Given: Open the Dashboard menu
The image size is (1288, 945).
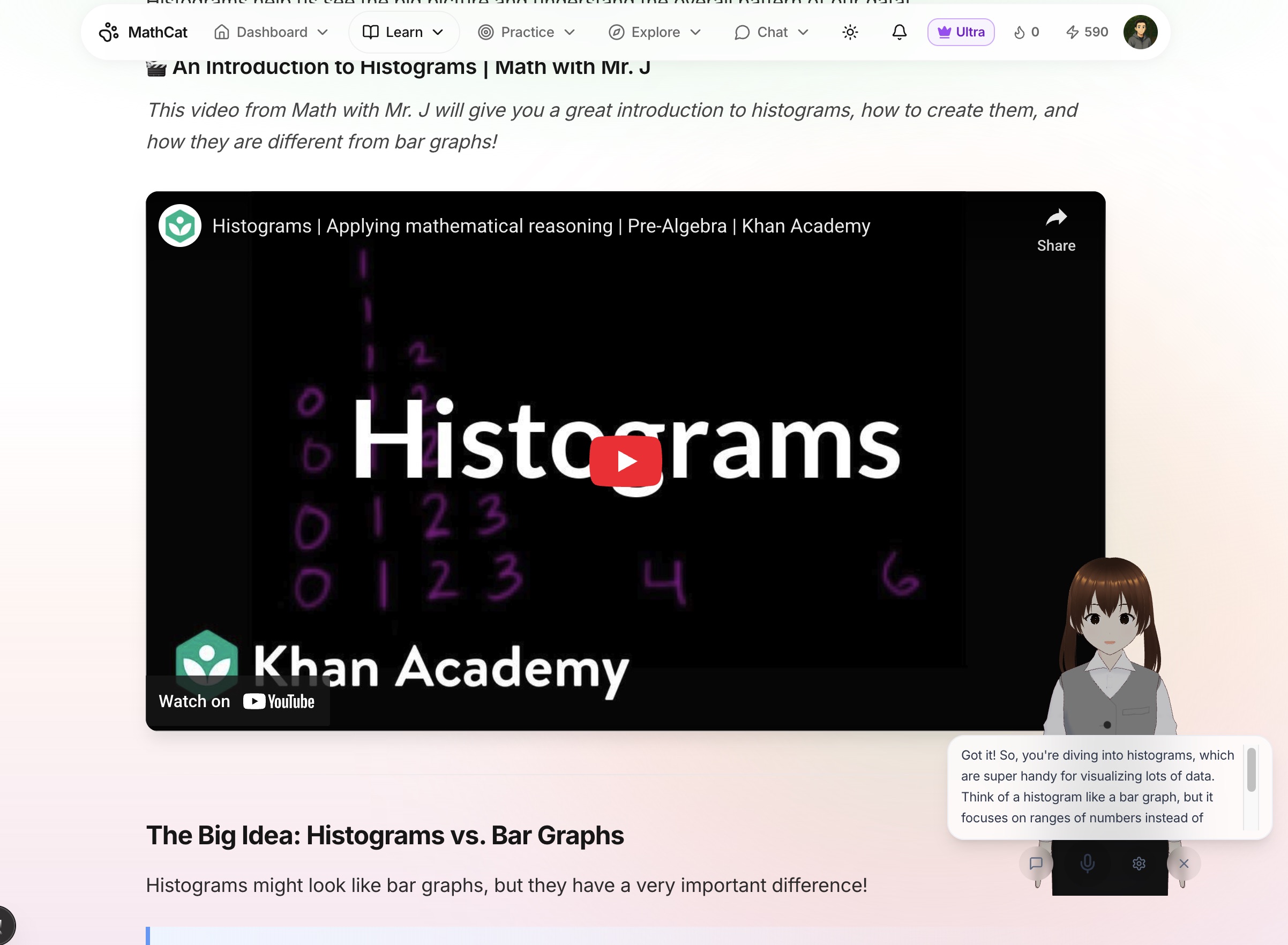Looking at the screenshot, I should pyautogui.click(x=272, y=32).
